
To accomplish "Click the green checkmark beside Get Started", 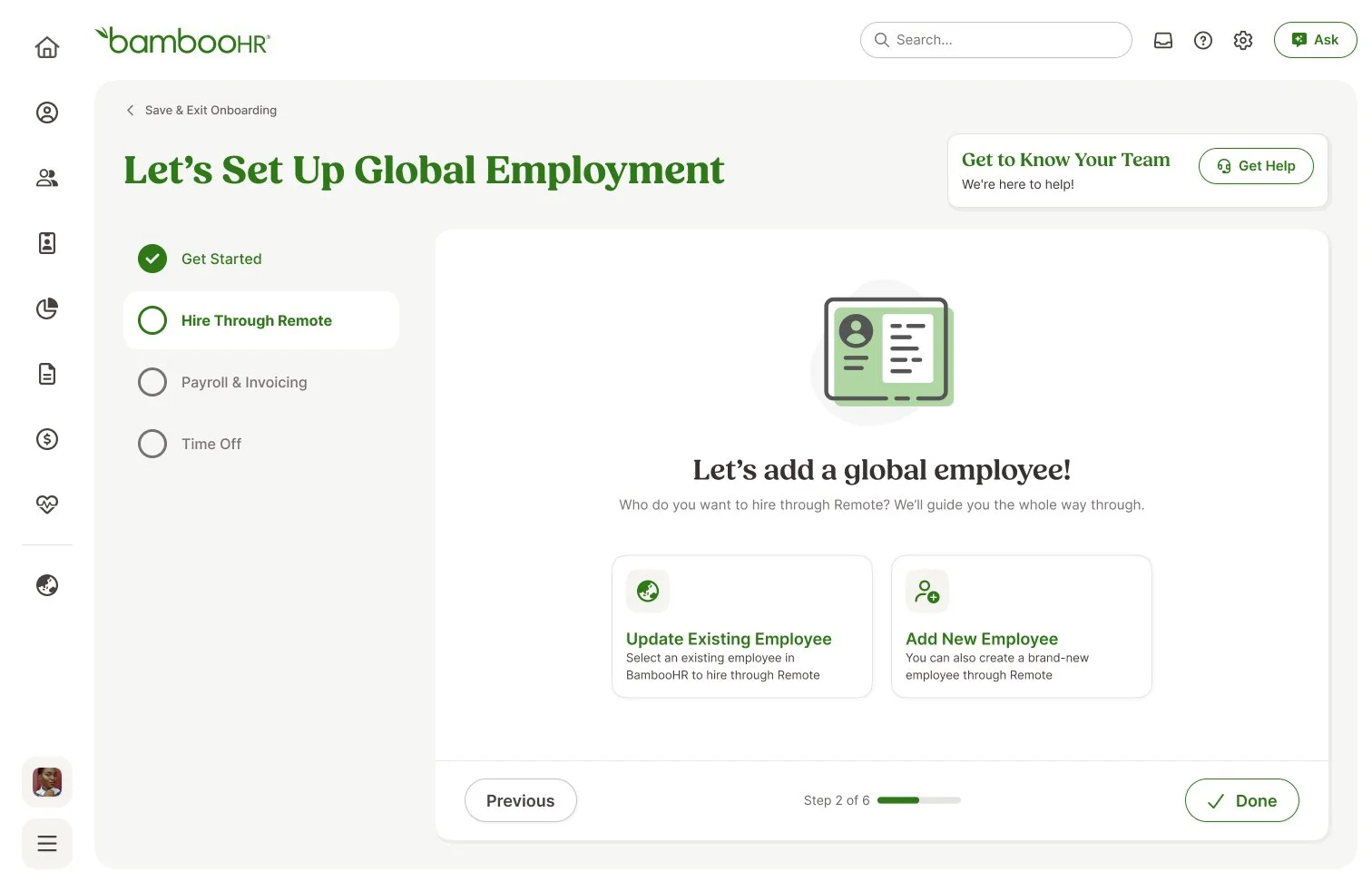I will tap(152, 259).
